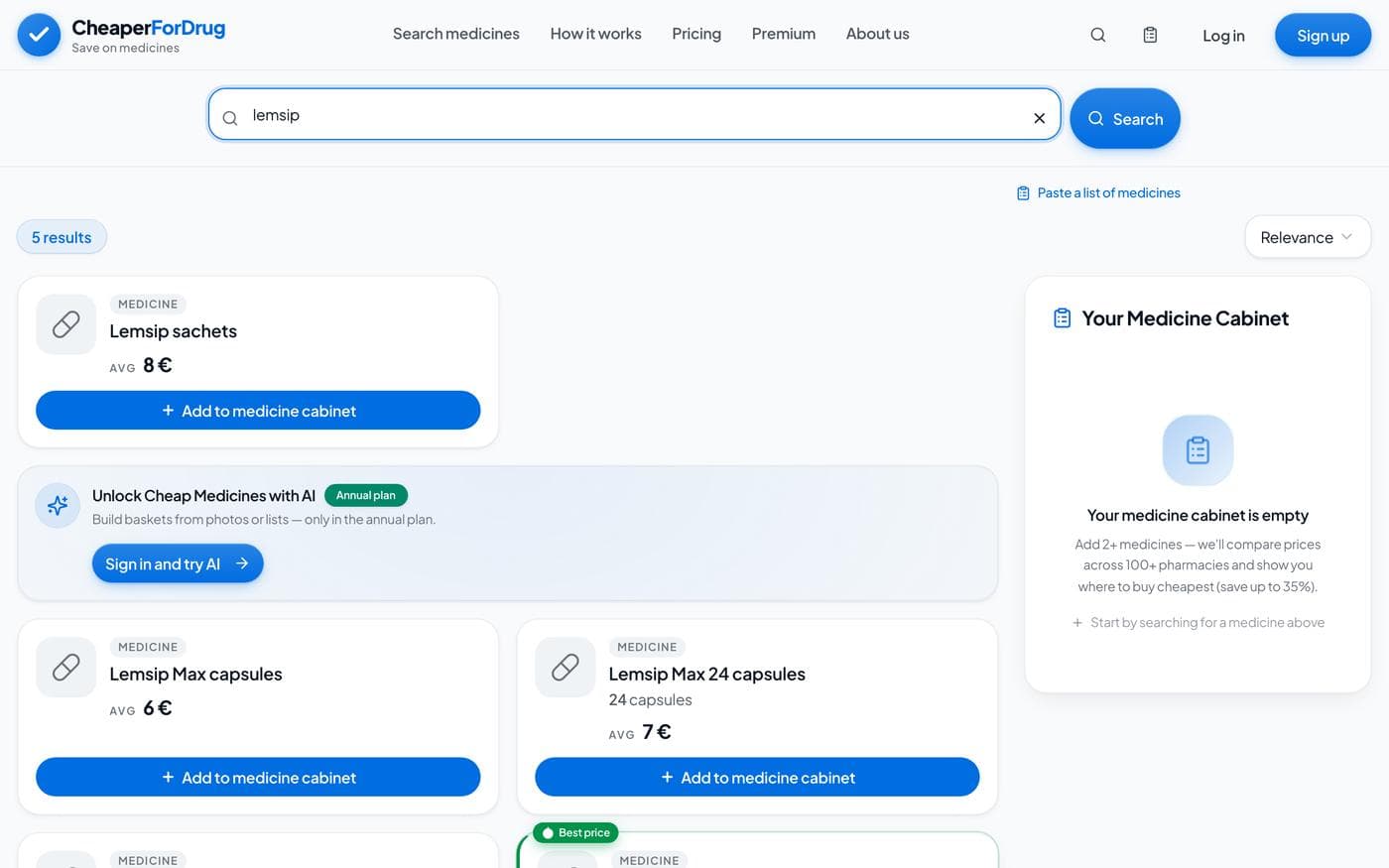The image size is (1389, 868).
Task: Click the CheaperForDrug brand name
Action: coord(149,28)
